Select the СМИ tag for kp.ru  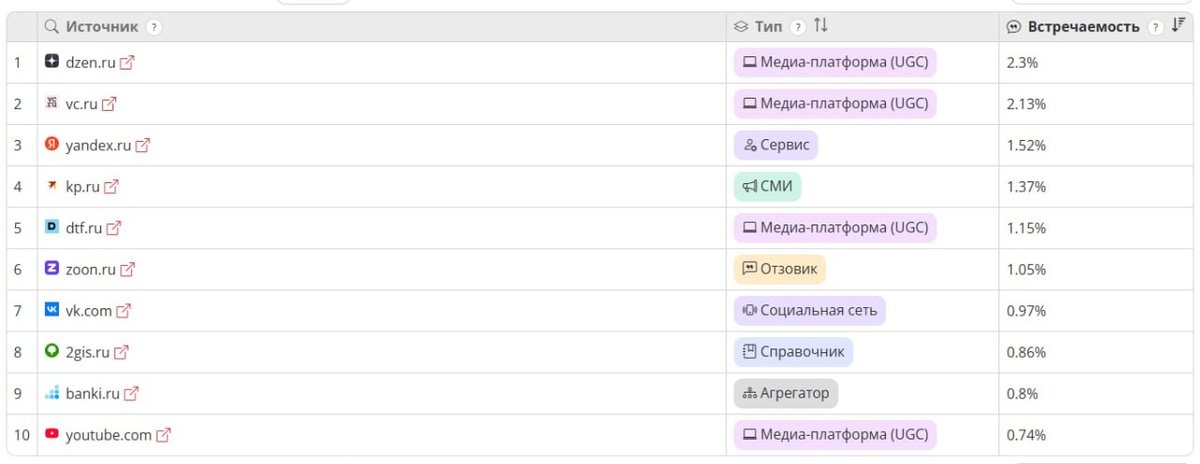click(x=767, y=186)
